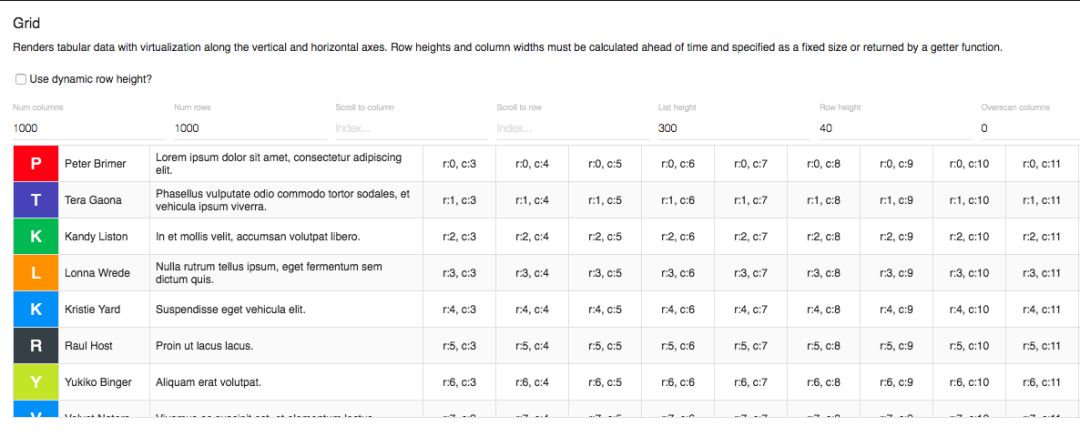Click the cell labeled r:0, c:3
Viewport: 1080px width, 437px height.
459,163
